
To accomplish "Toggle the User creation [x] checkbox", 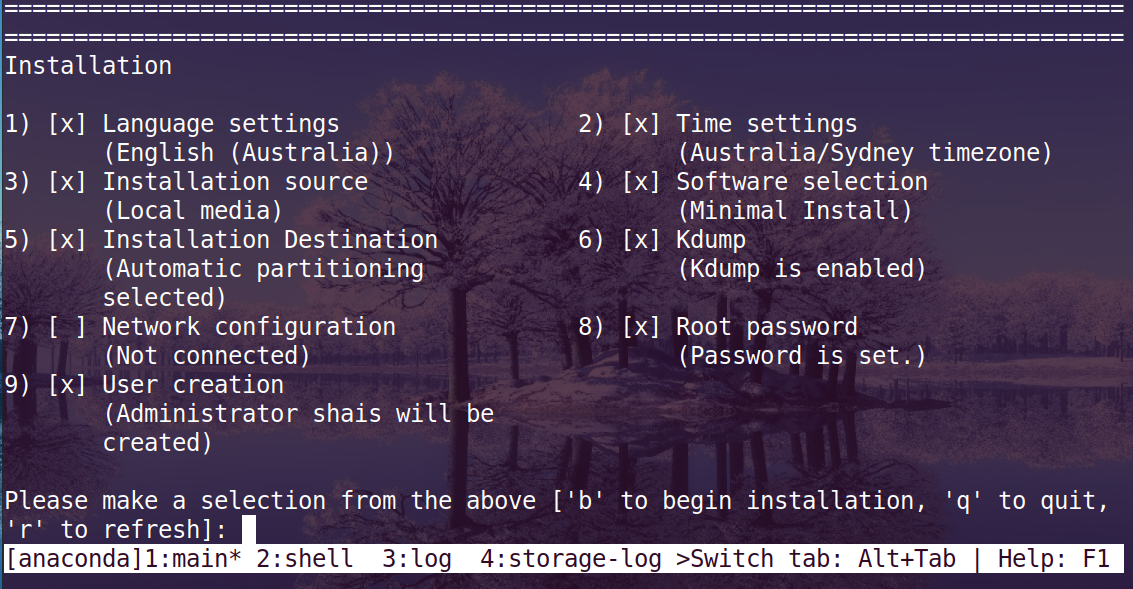I will (67, 384).
